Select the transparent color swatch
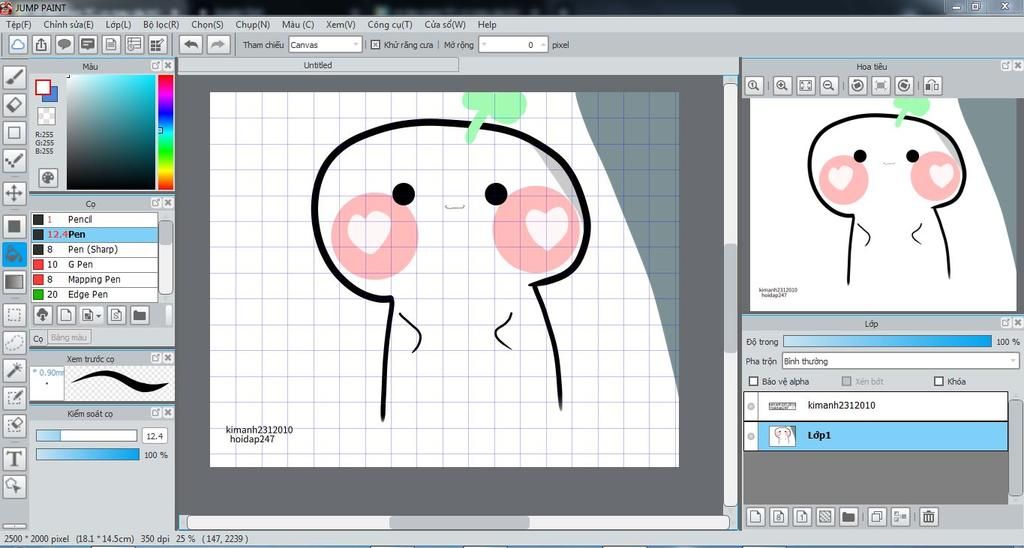 point(46,116)
